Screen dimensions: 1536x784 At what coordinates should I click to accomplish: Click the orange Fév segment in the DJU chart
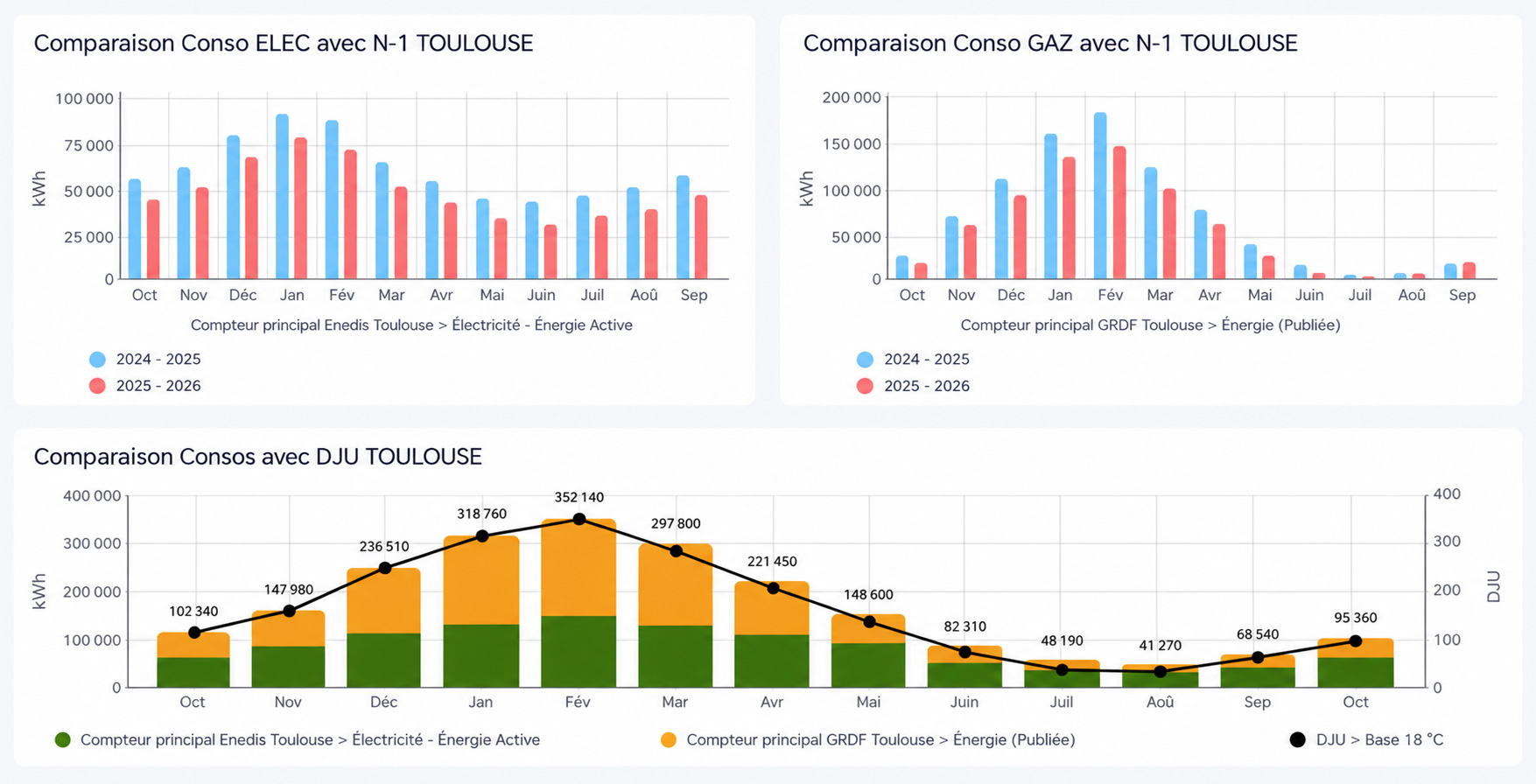coord(579,568)
